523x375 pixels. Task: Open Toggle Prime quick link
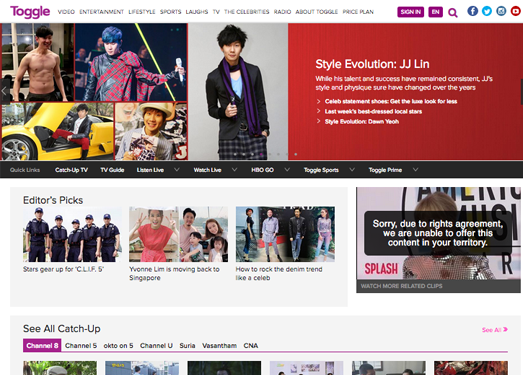pos(385,170)
